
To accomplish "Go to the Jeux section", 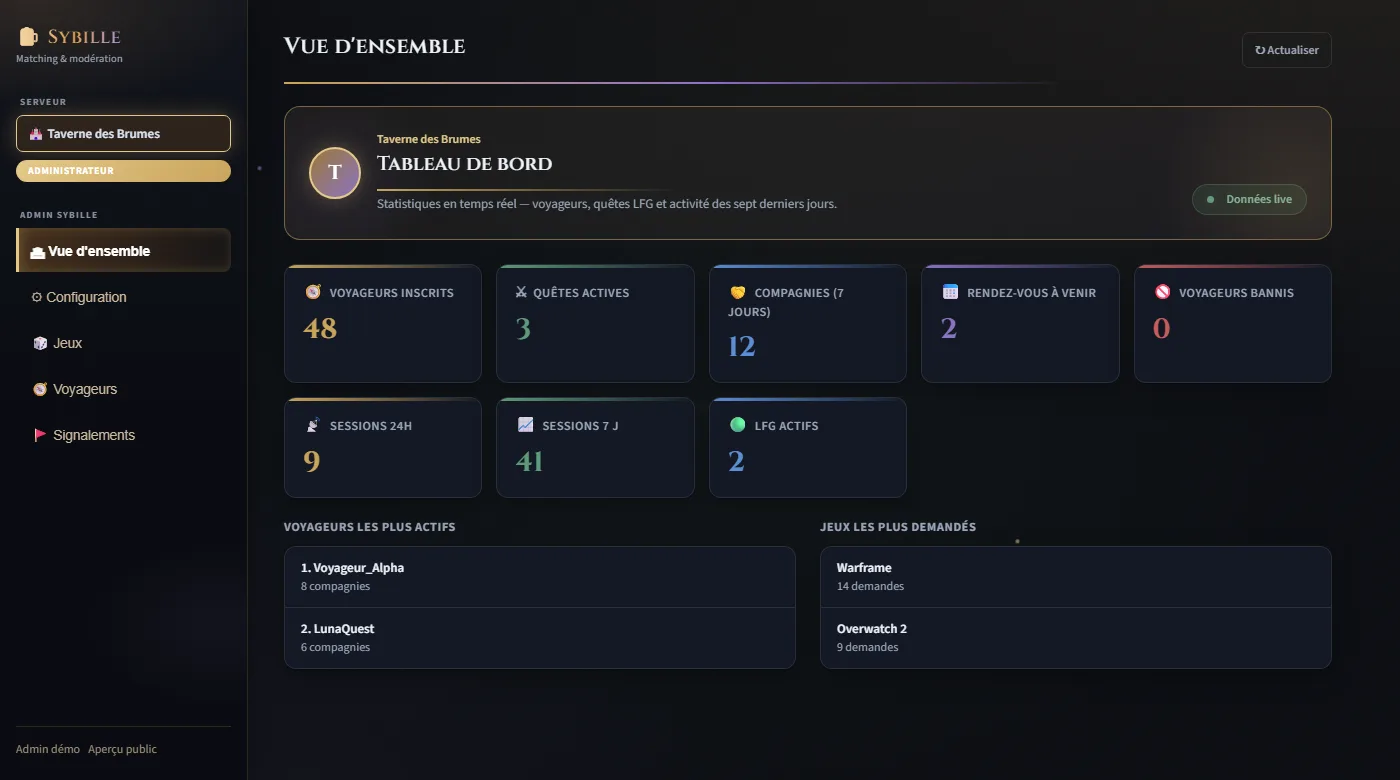I will point(123,343).
